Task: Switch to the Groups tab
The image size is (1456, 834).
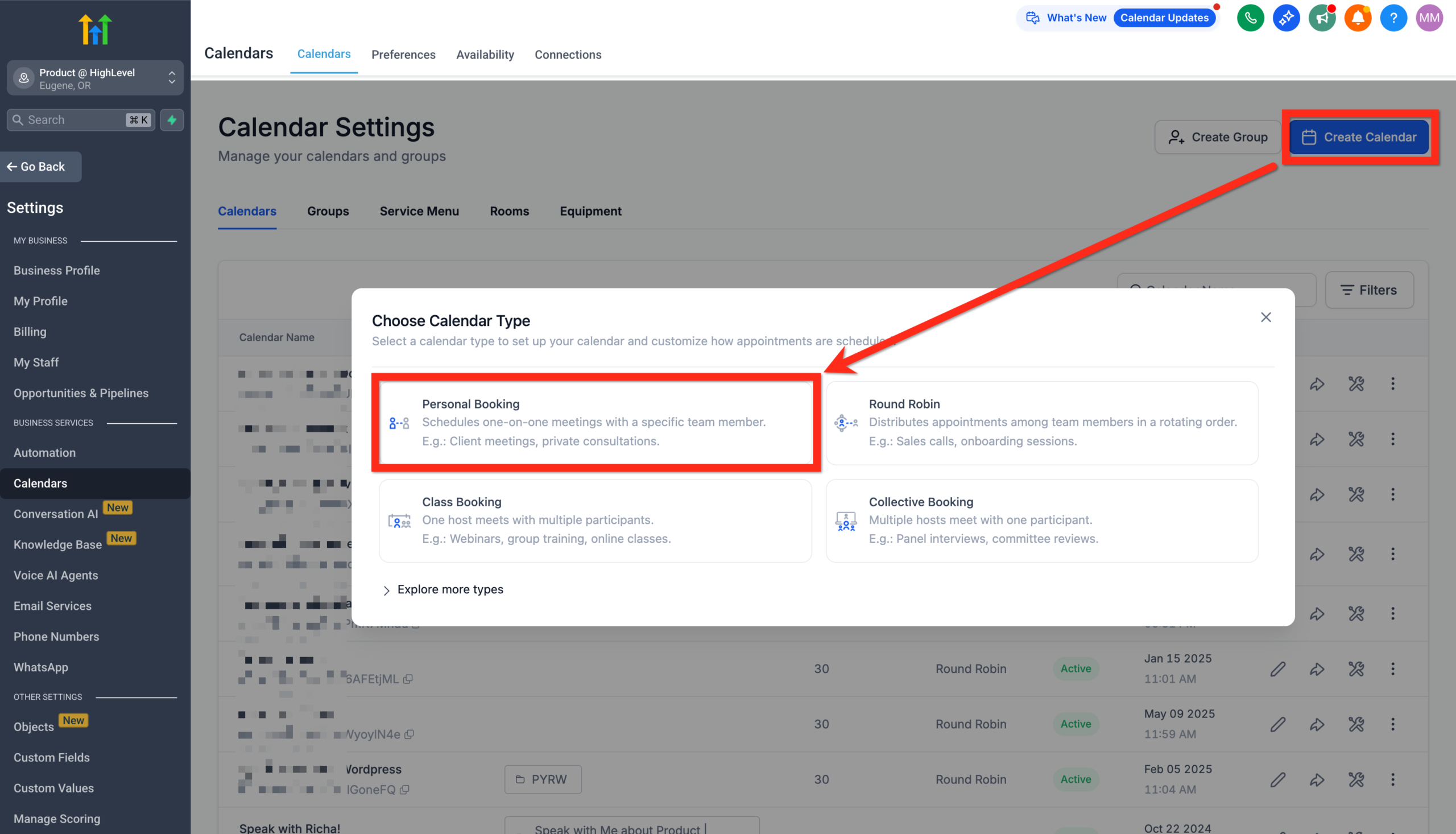Action: 328,211
